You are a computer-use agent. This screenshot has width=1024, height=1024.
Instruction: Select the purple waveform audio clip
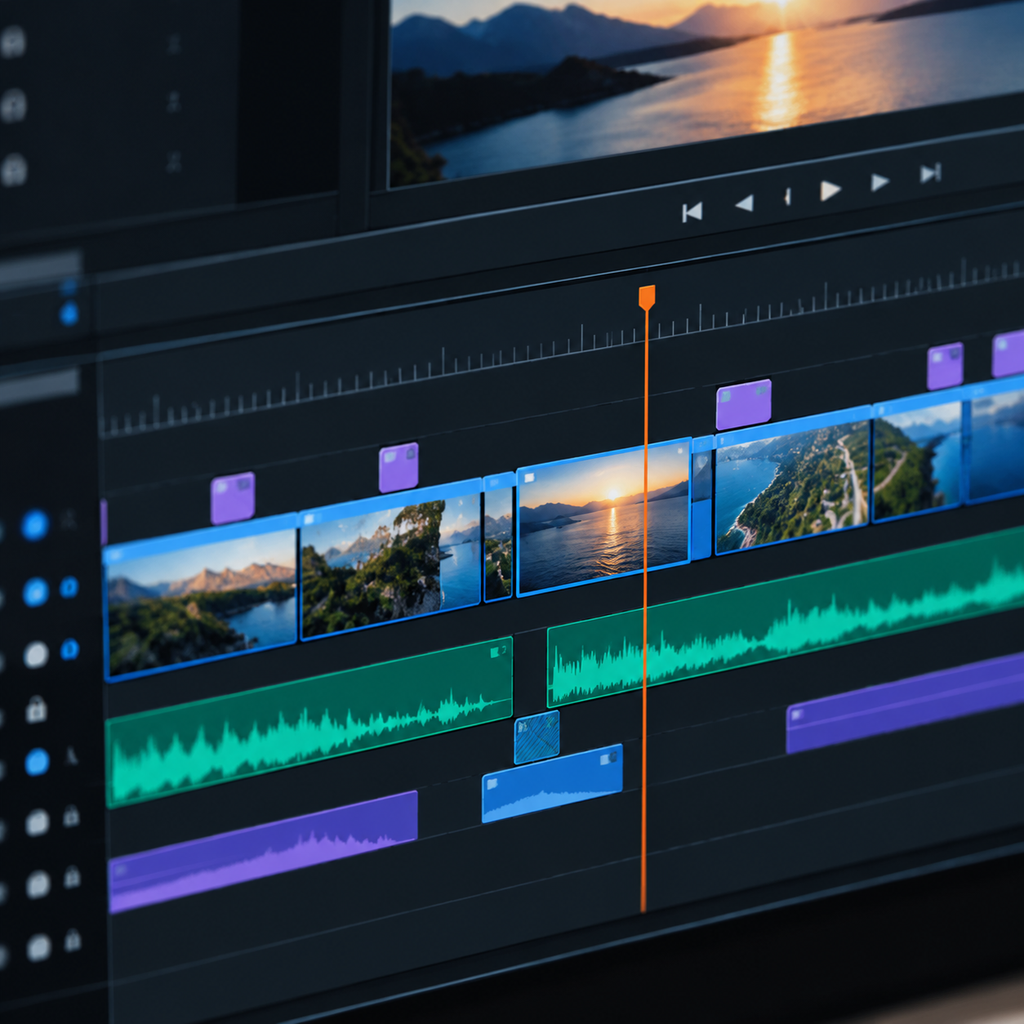pos(263,851)
